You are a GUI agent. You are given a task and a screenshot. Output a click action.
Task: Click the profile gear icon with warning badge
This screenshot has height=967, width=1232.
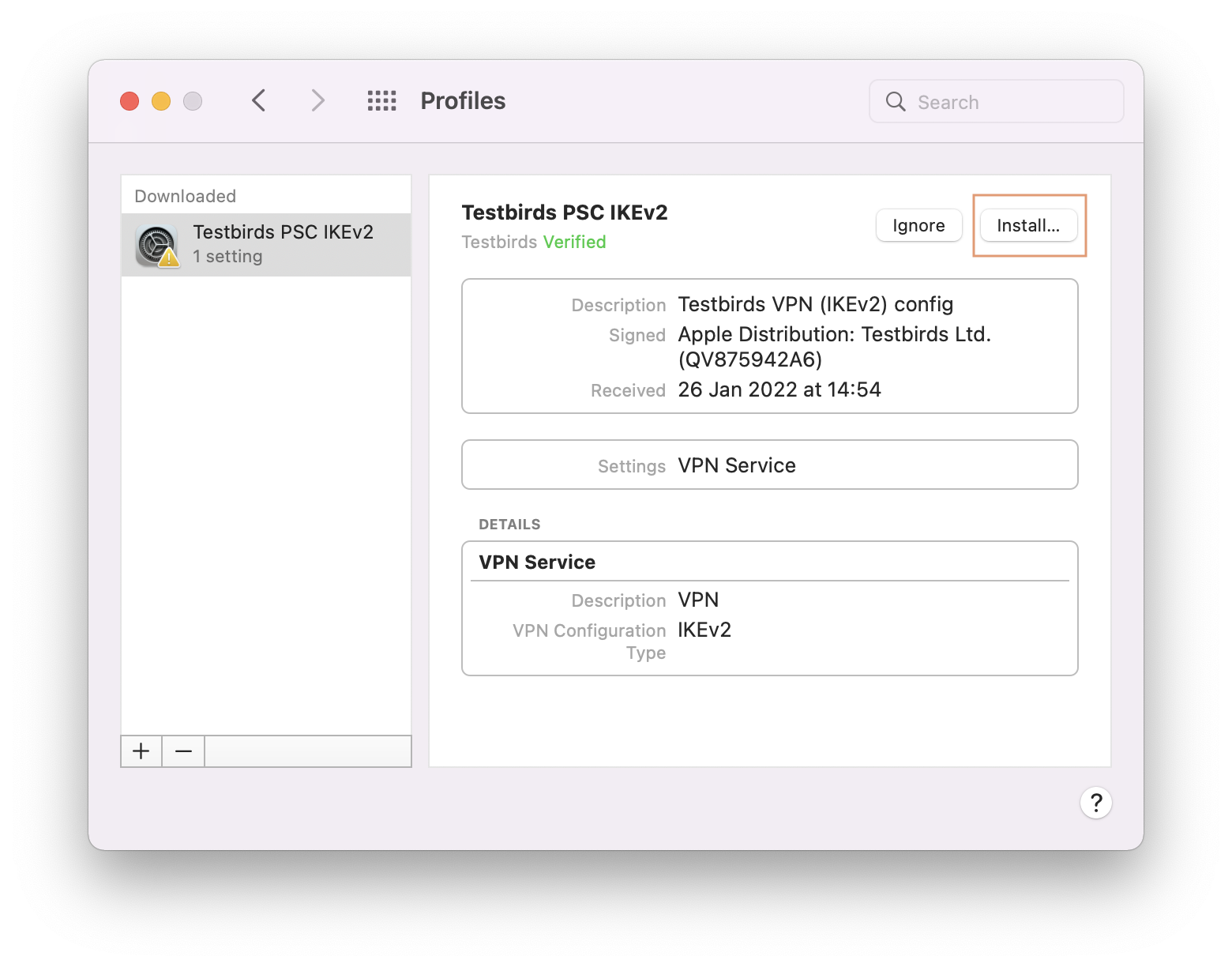pos(156,246)
